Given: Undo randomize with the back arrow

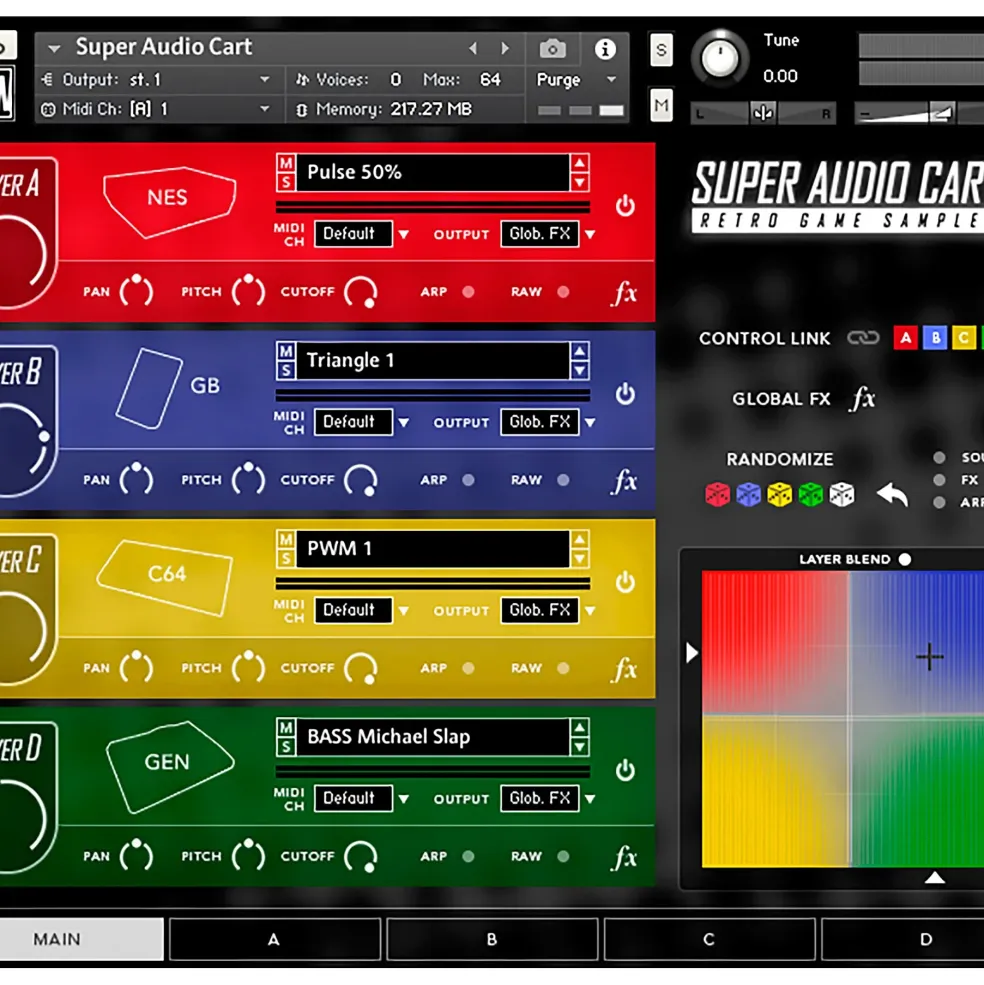Looking at the screenshot, I should click(x=892, y=496).
